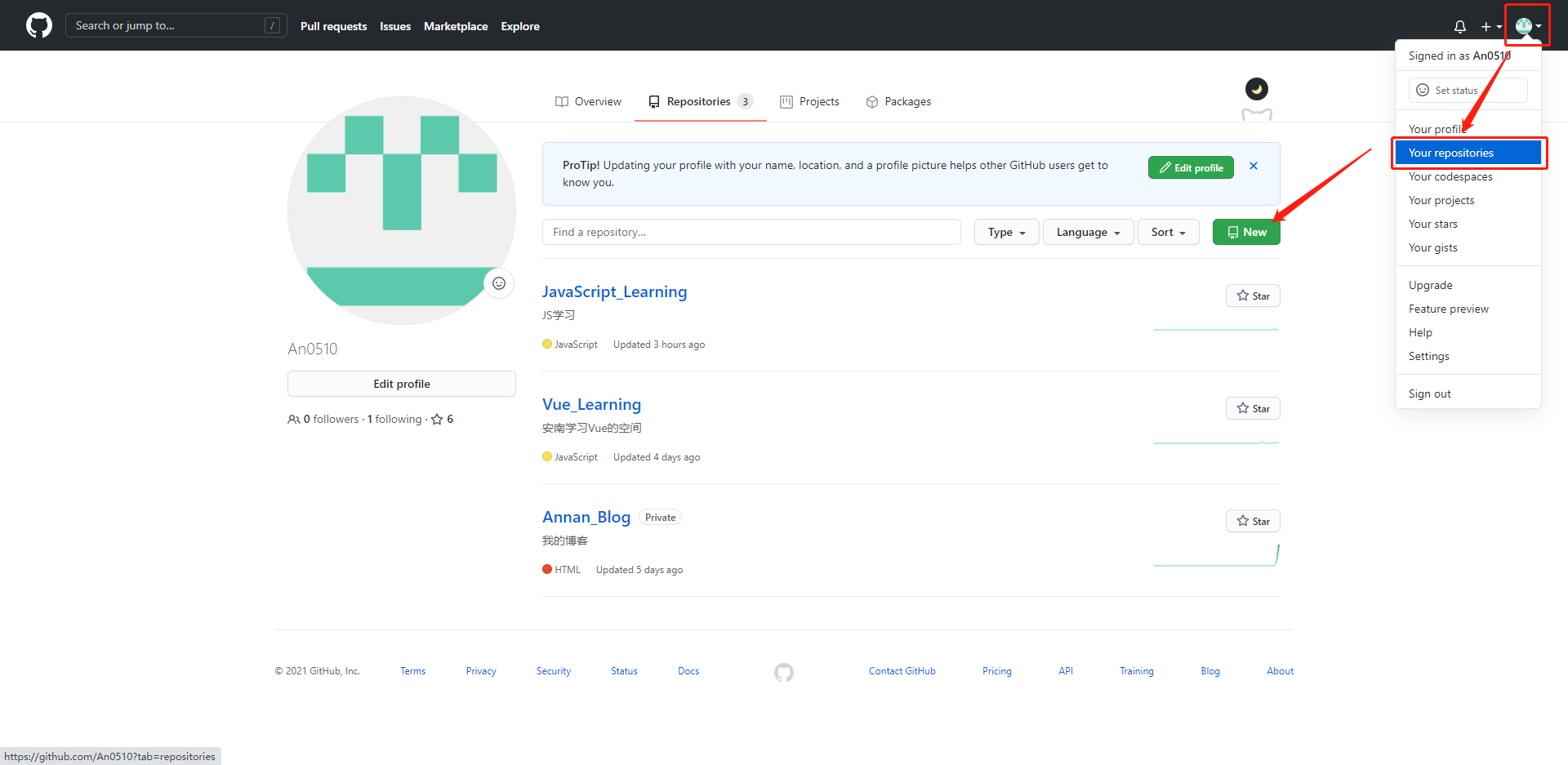
Task: Open the notifications bell
Action: click(1459, 26)
